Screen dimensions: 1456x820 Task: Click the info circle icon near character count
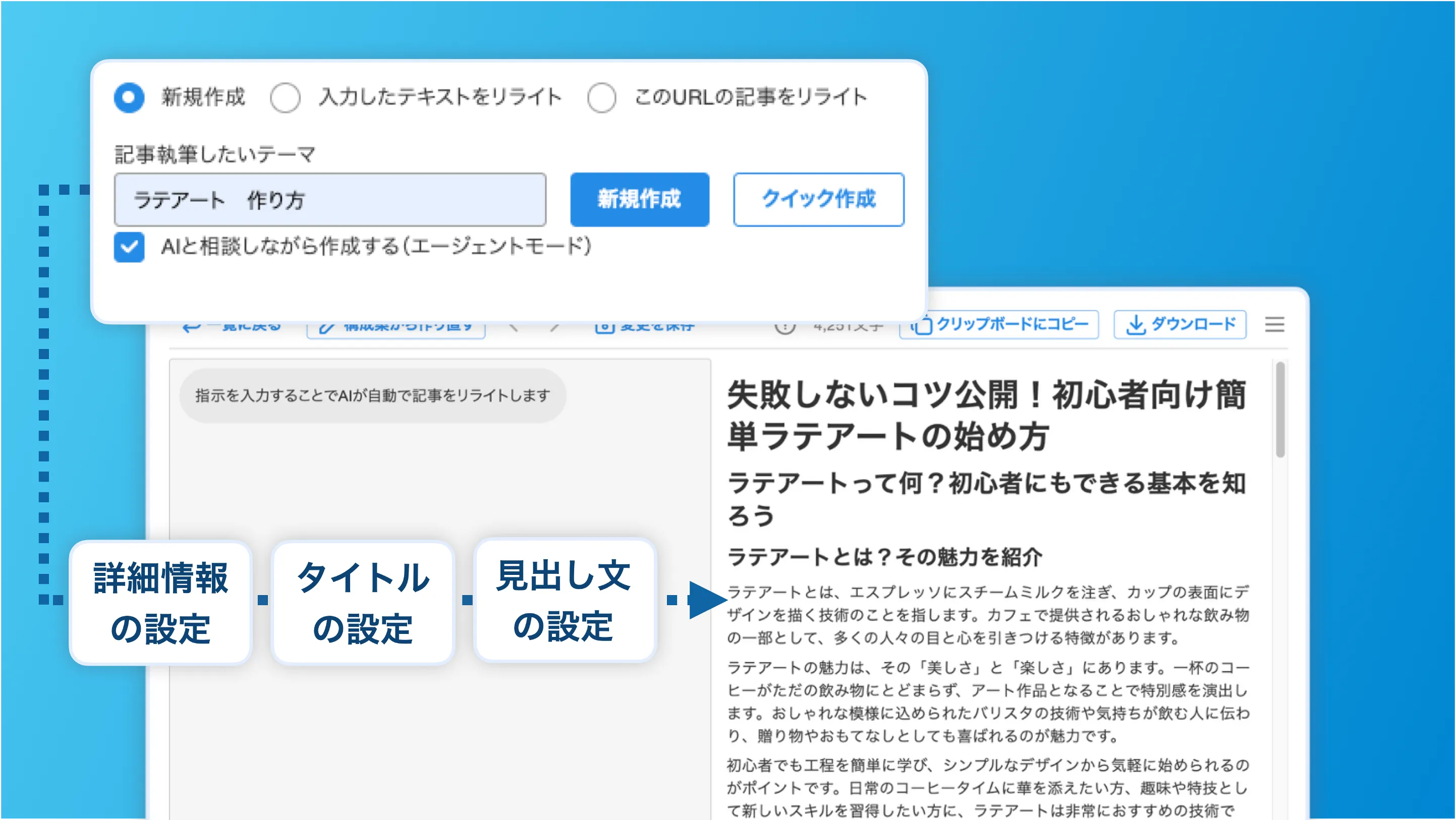click(x=785, y=327)
